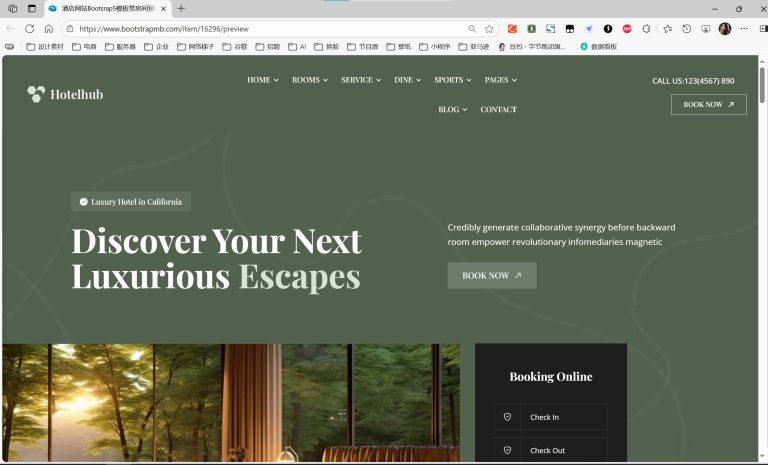Click the BOOK NOW button under hero text
The width and height of the screenshot is (768, 465).
pos(492,275)
